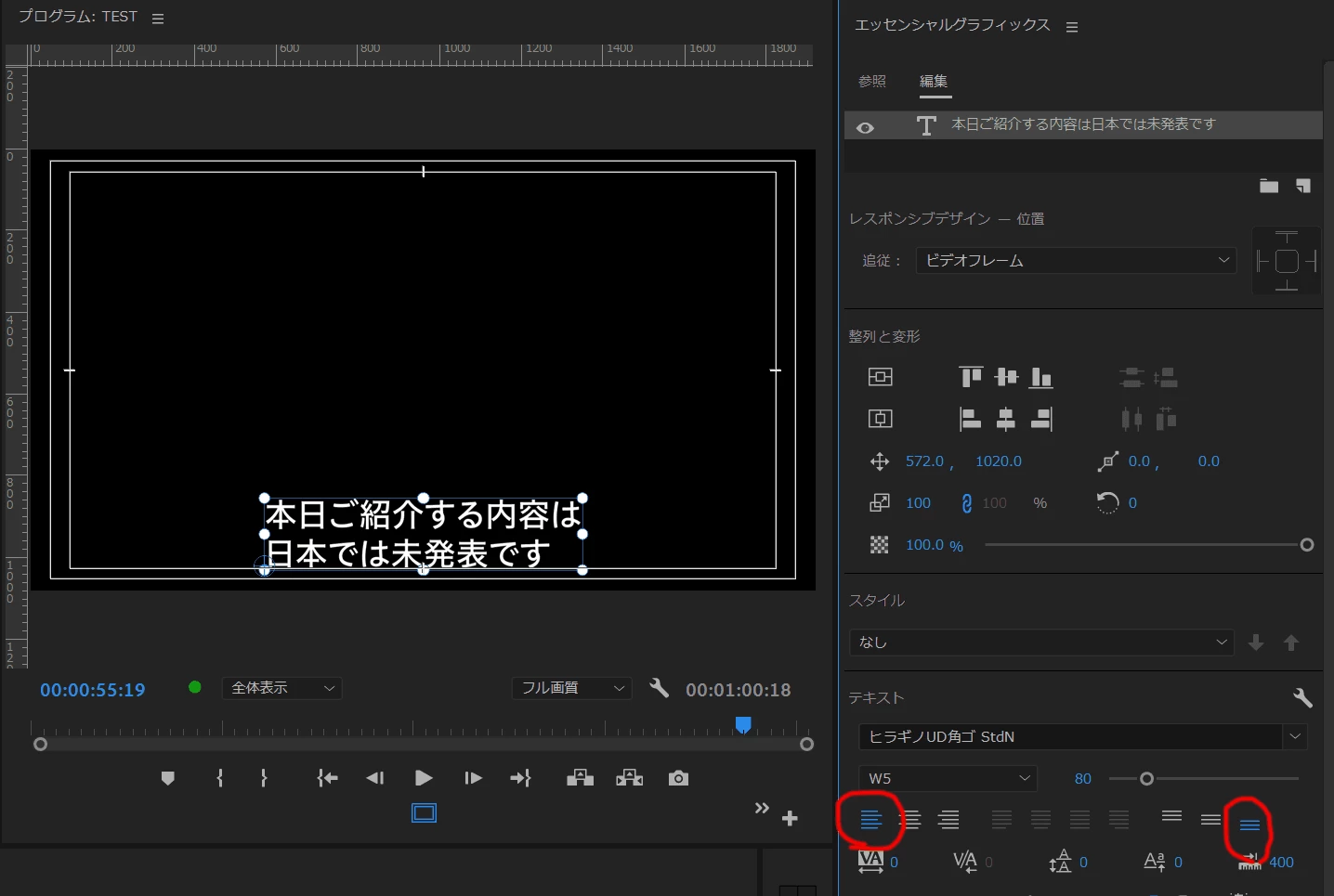Viewport: 1334px width, 896px height.
Task: Click the Extract button
Action: (x=630, y=778)
